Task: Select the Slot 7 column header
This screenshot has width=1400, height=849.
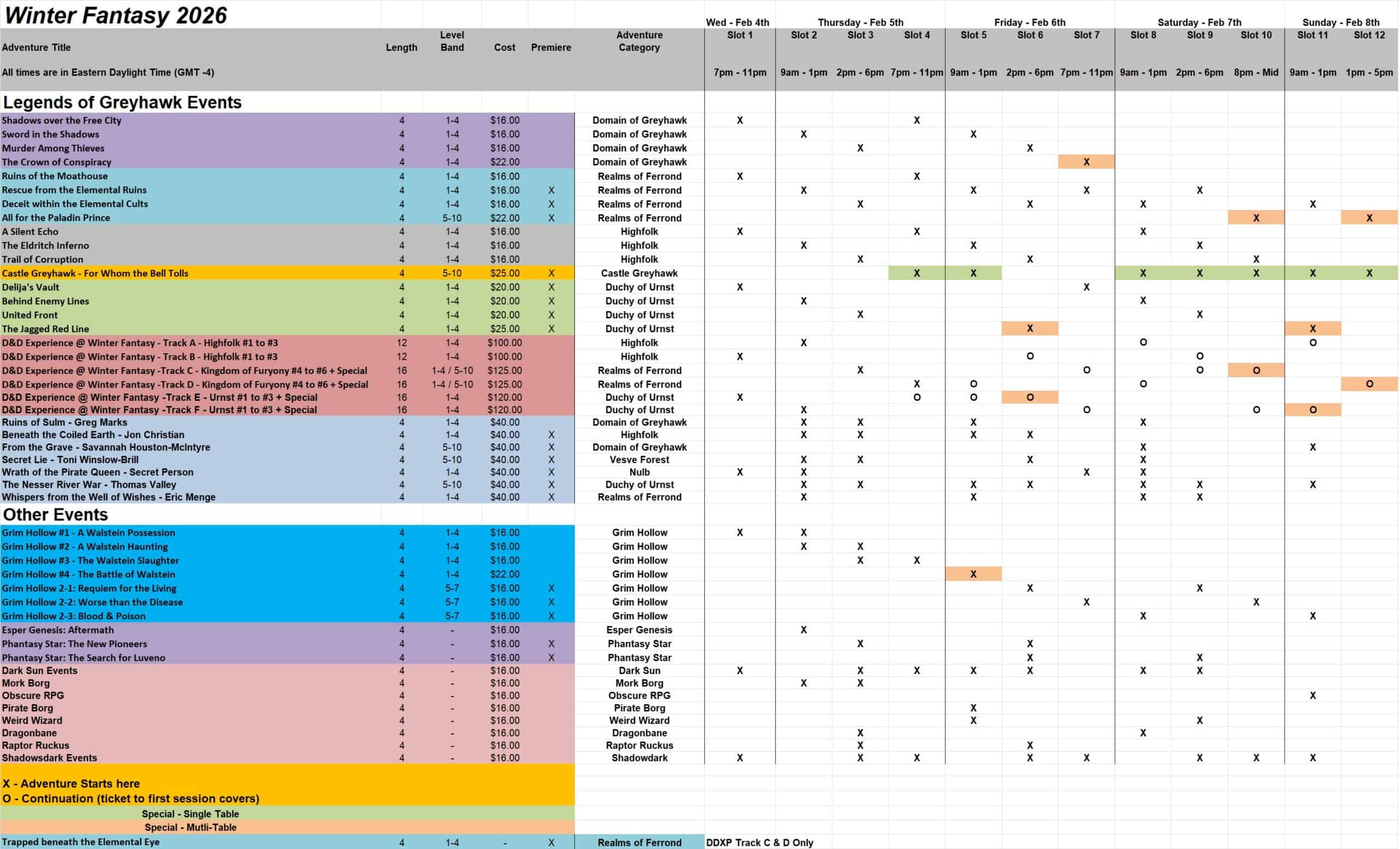Action: coord(1086,35)
